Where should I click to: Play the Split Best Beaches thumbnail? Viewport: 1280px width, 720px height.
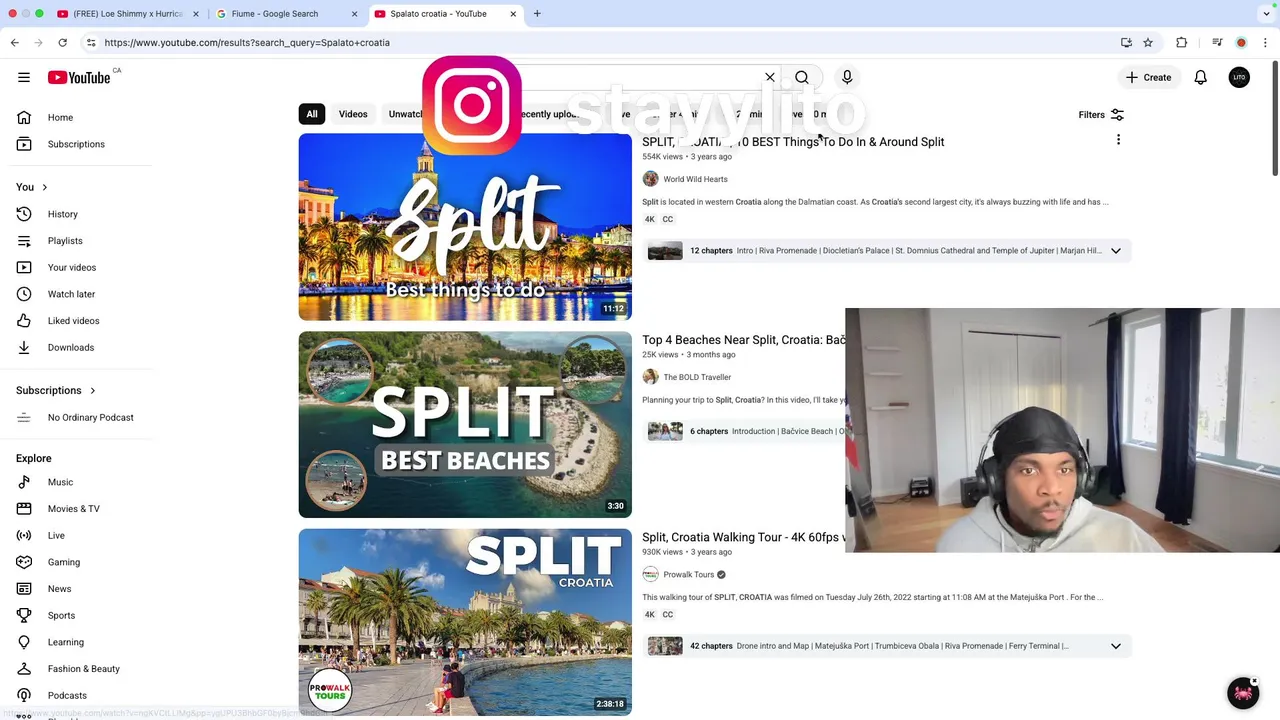pyautogui.click(x=465, y=424)
